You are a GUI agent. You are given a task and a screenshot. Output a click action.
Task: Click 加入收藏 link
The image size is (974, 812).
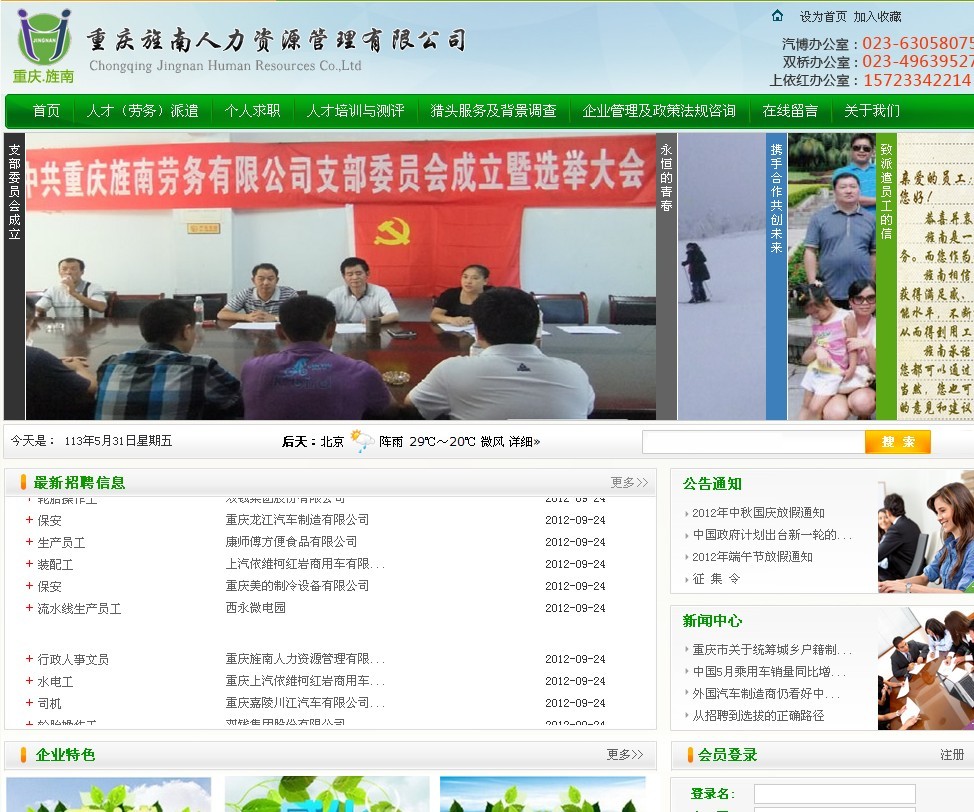(x=877, y=17)
